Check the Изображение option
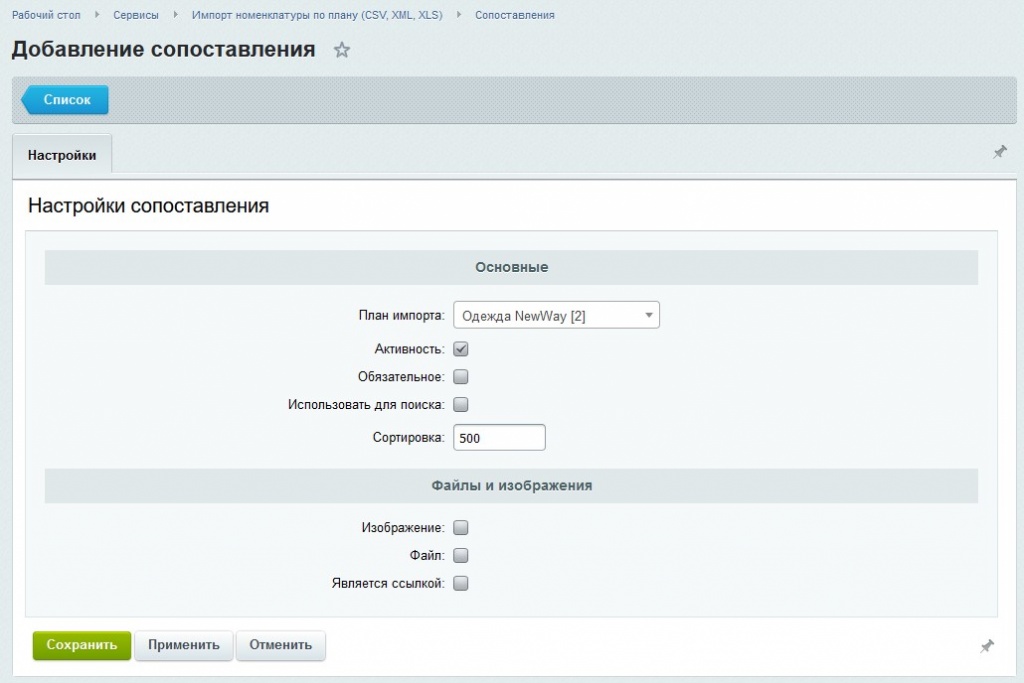1024x683 pixels. click(x=461, y=528)
